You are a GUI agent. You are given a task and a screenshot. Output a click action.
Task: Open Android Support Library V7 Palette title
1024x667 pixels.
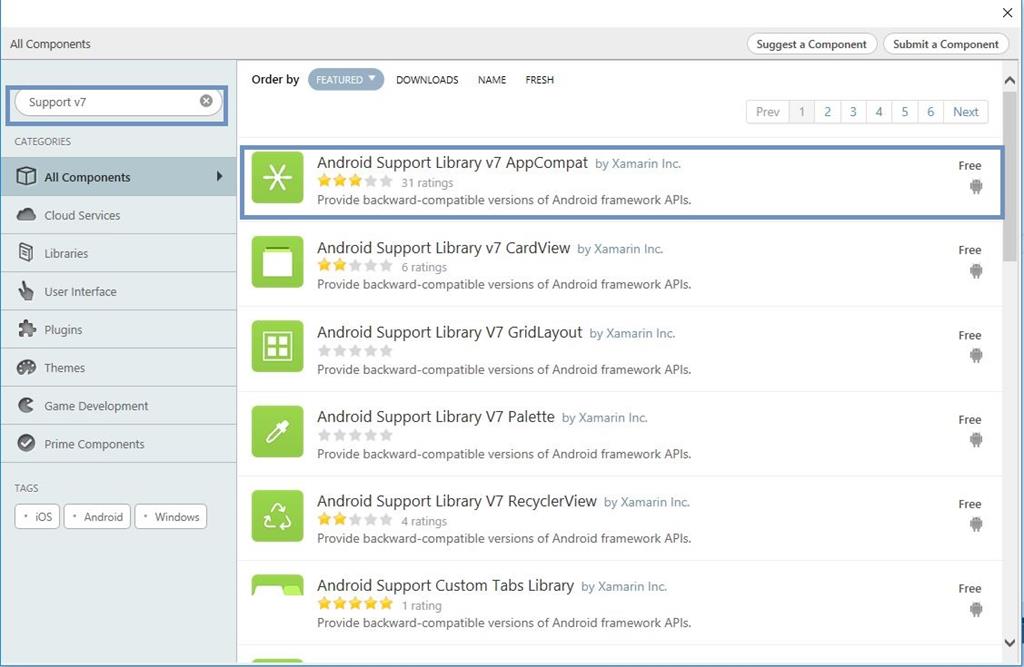[436, 416]
